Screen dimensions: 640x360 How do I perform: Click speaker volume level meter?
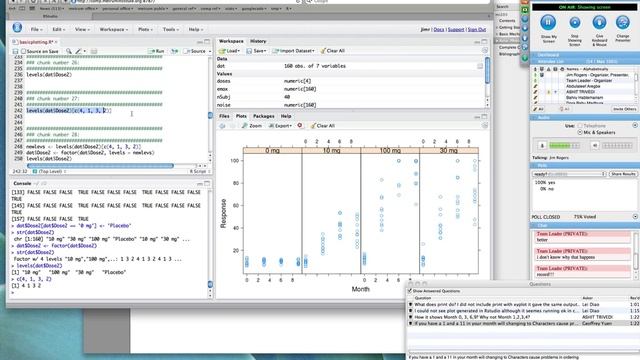pos(618,146)
